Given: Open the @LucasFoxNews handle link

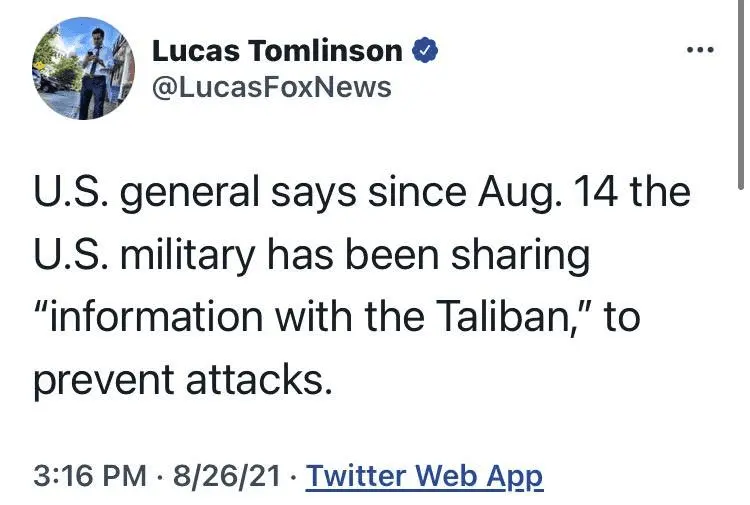Looking at the screenshot, I should click(270, 87).
